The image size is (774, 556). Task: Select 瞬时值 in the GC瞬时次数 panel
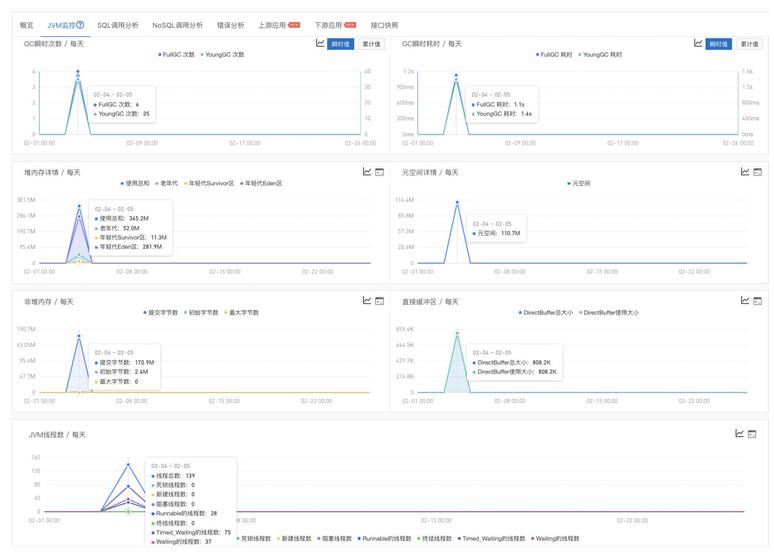coord(341,44)
